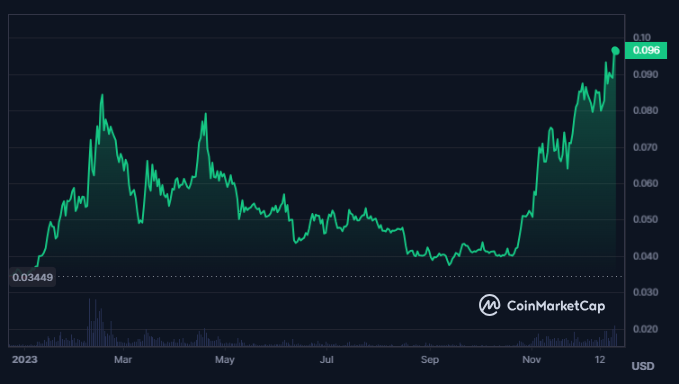The height and width of the screenshot is (384, 679).
Task: Click the 0.070 price axis label
Action: pos(645,147)
